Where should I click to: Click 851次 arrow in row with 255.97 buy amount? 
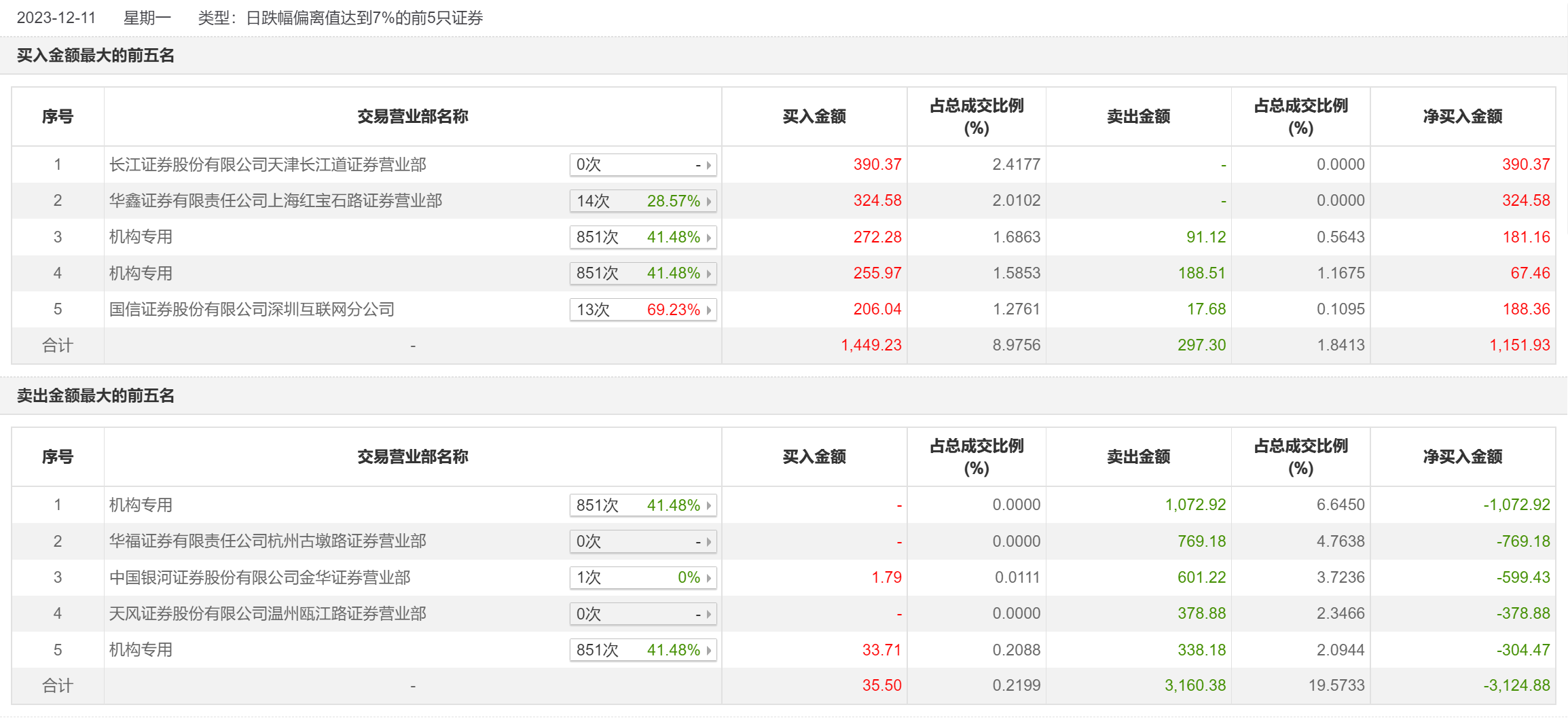(708, 274)
